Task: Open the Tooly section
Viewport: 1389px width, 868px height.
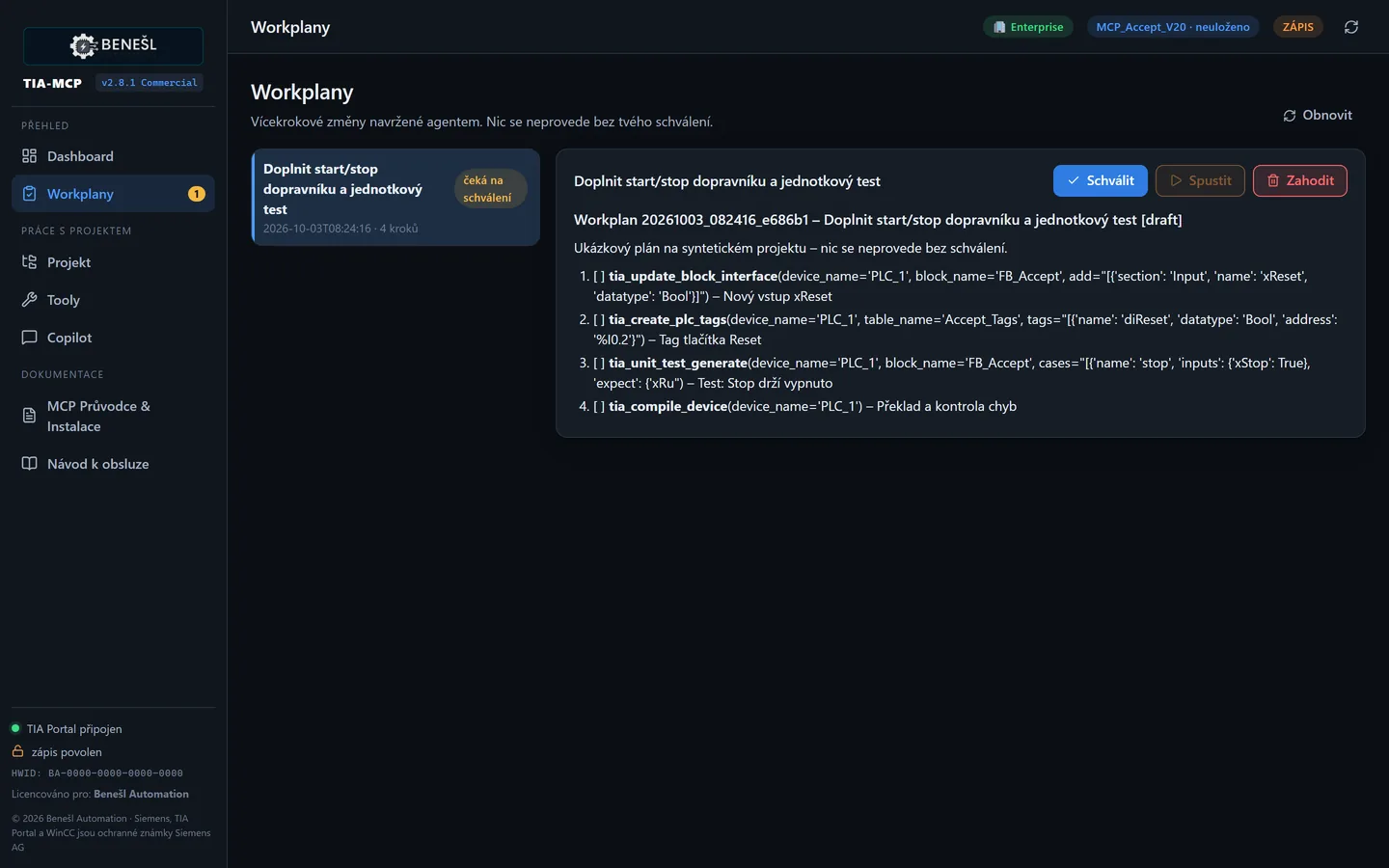Action: click(113, 300)
